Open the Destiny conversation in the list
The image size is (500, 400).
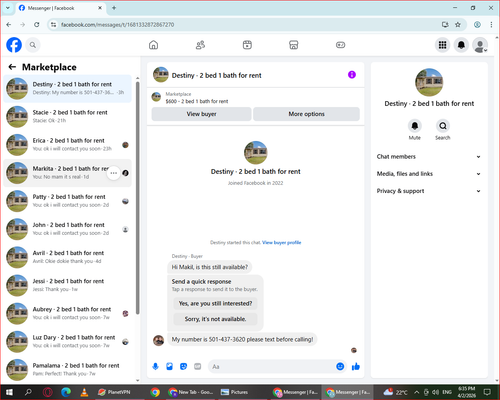[x=67, y=88]
